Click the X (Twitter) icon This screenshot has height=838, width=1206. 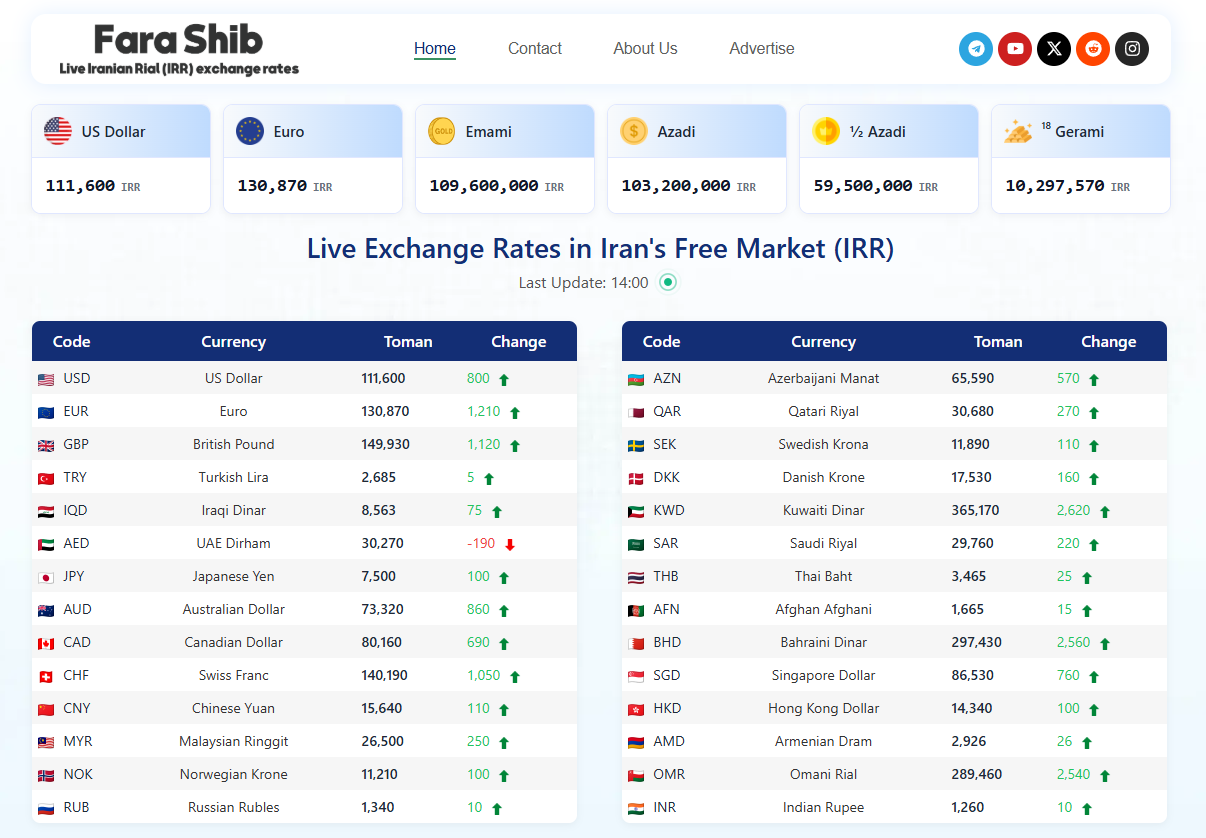1053,49
